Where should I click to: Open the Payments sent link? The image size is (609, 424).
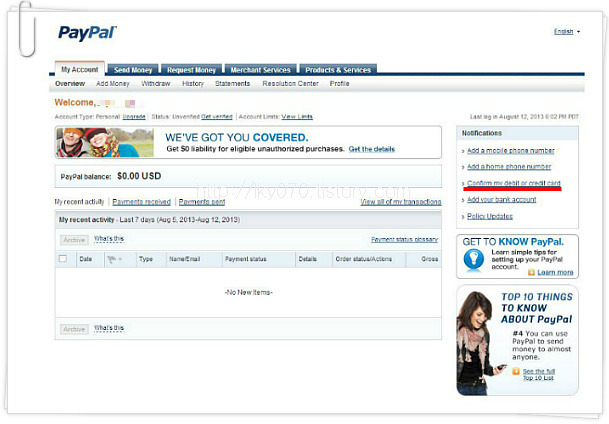coord(202,202)
